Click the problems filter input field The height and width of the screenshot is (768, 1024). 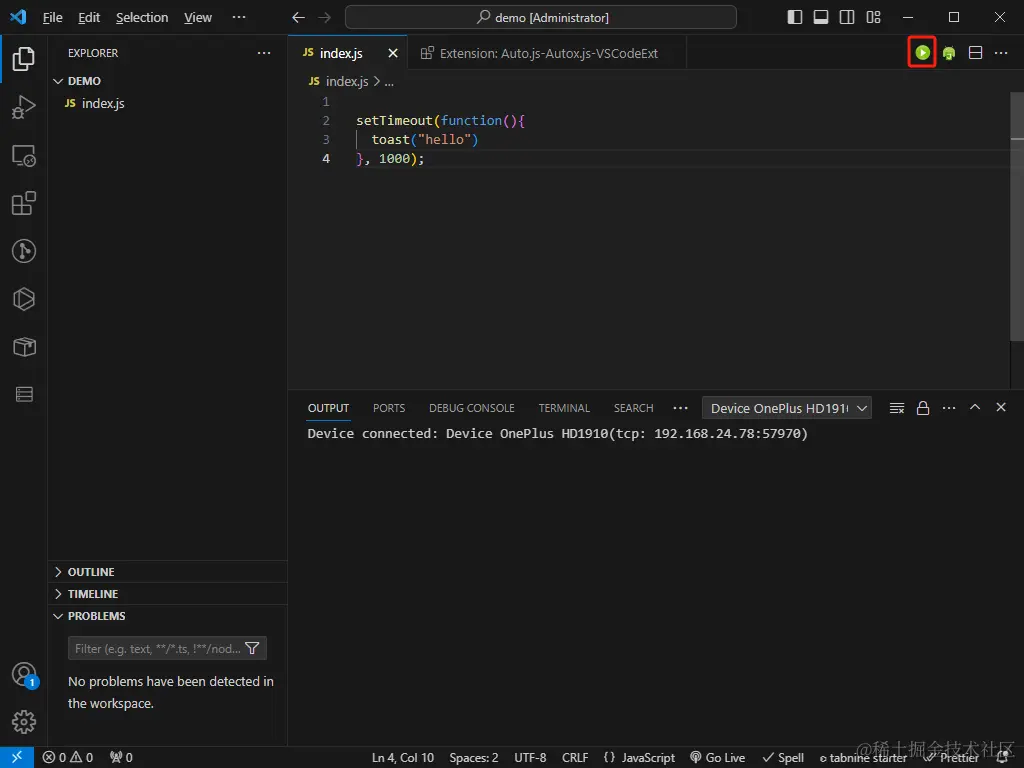coord(157,649)
